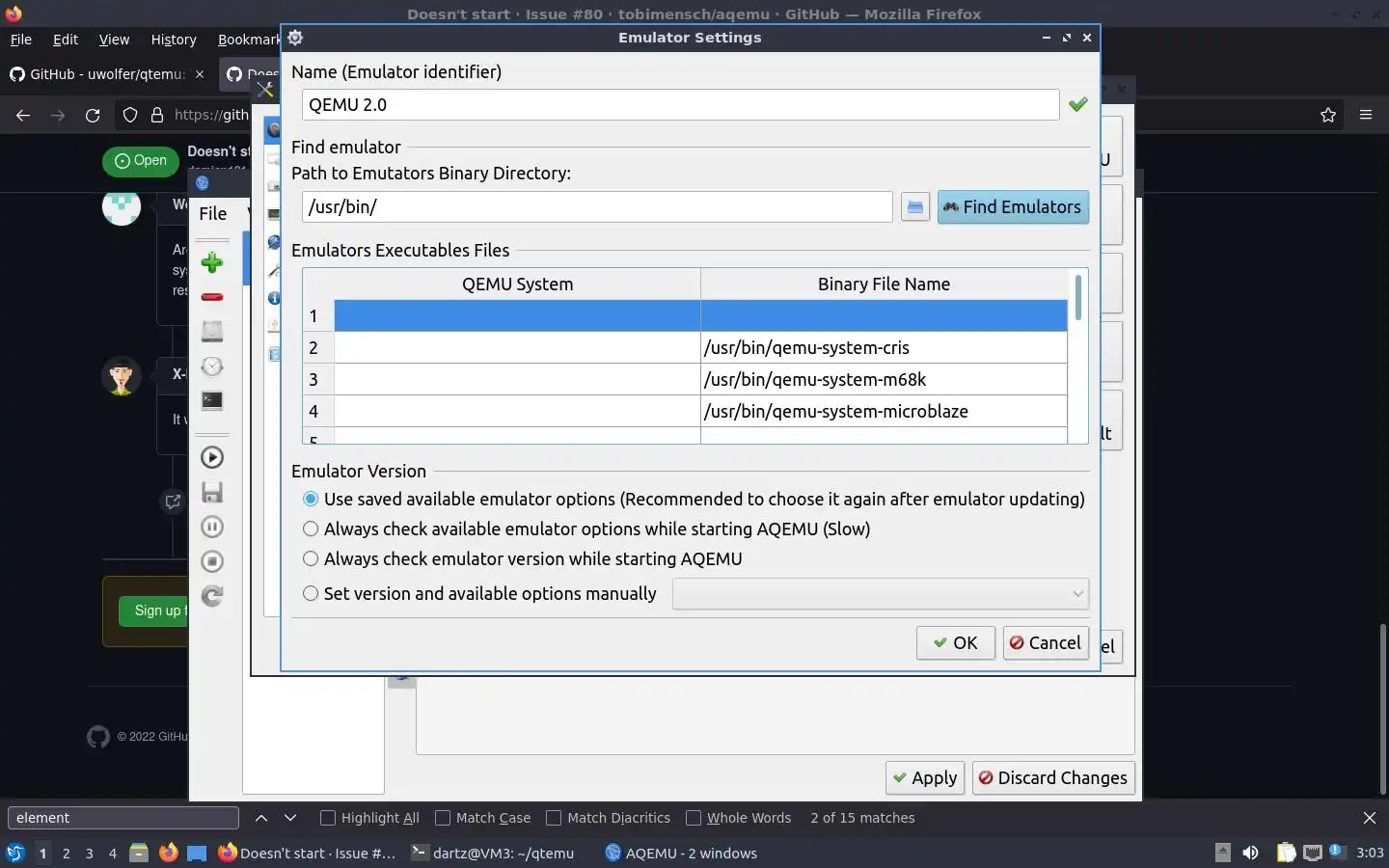This screenshot has width=1389, height=868.
Task: Open AQEMU File menu
Action: pyautogui.click(x=213, y=213)
